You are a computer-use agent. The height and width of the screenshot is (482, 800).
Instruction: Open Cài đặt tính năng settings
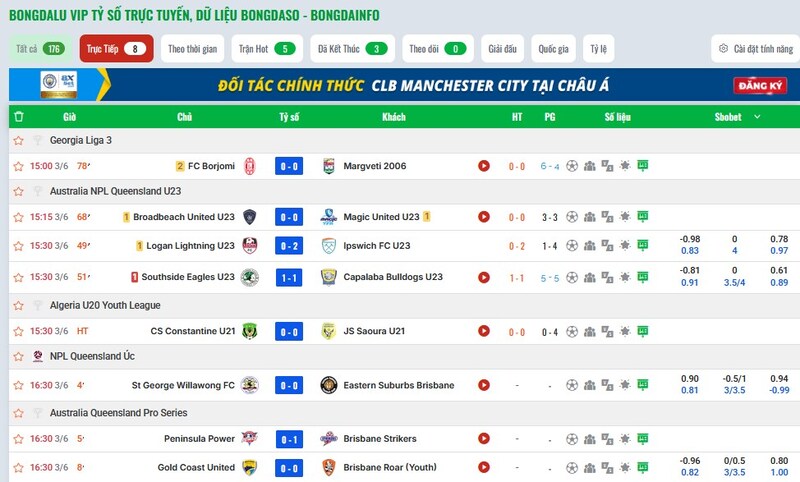pyautogui.click(x=756, y=49)
